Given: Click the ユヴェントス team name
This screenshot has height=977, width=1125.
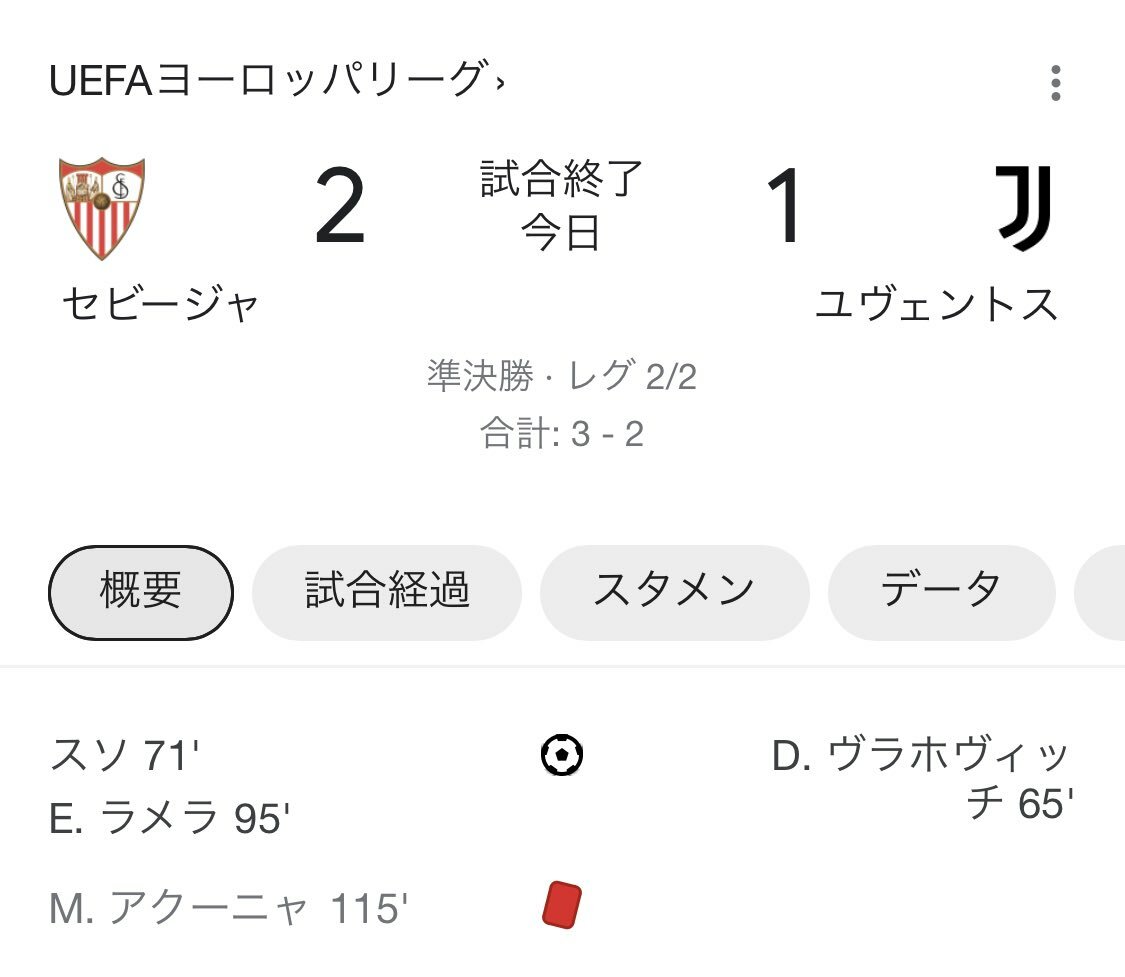Looking at the screenshot, I should pos(936,304).
